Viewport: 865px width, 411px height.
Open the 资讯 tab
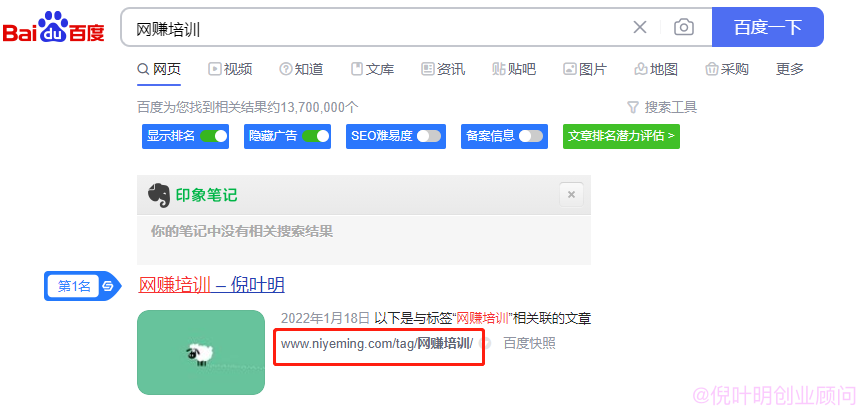[443, 70]
